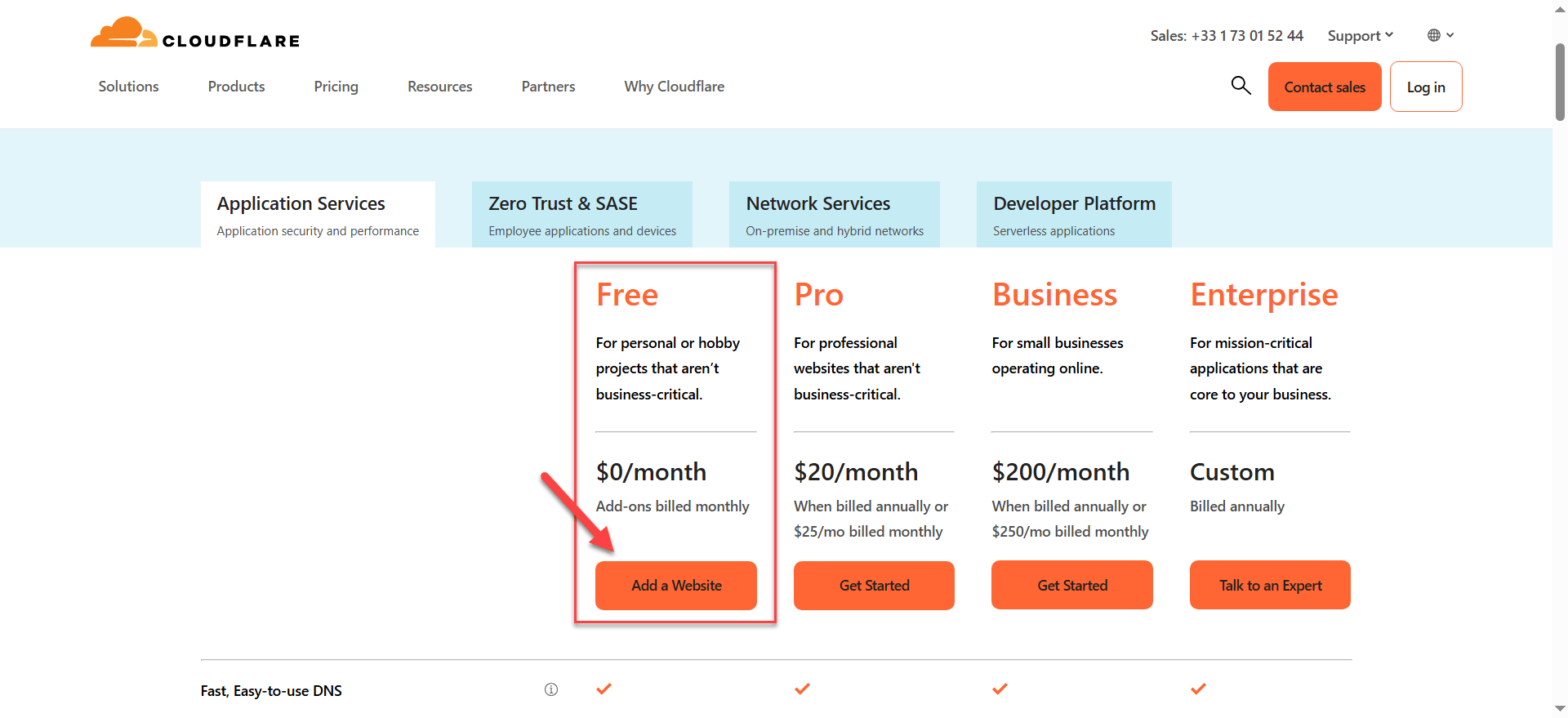This screenshot has height=718, width=1568.
Task: Click the Log in button
Action: [x=1426, y=87]
